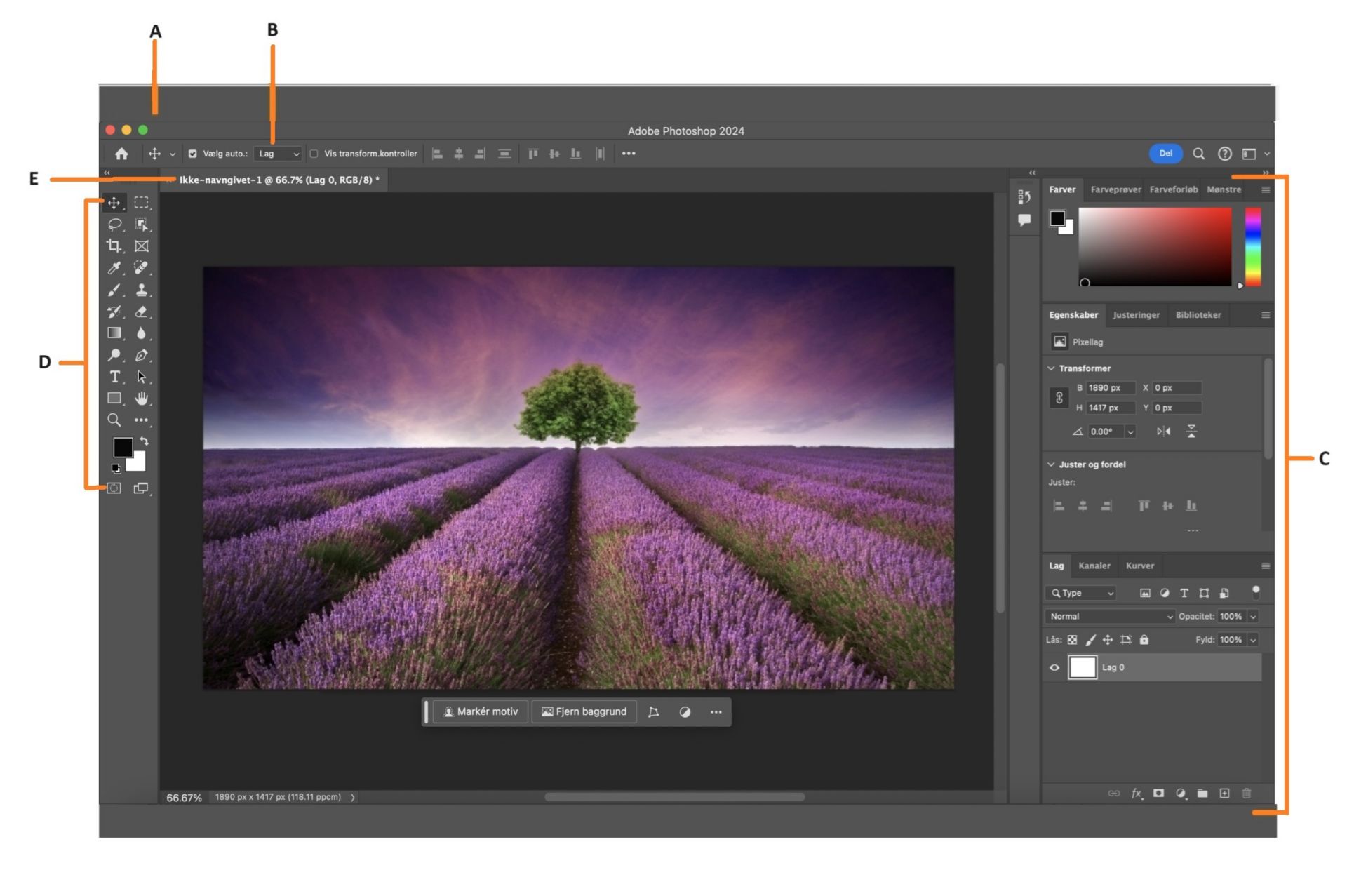The height and width of the screenshot is (896, 1347).
Task: Switch to the Kanaler tab
Action: coord(1094,566)
